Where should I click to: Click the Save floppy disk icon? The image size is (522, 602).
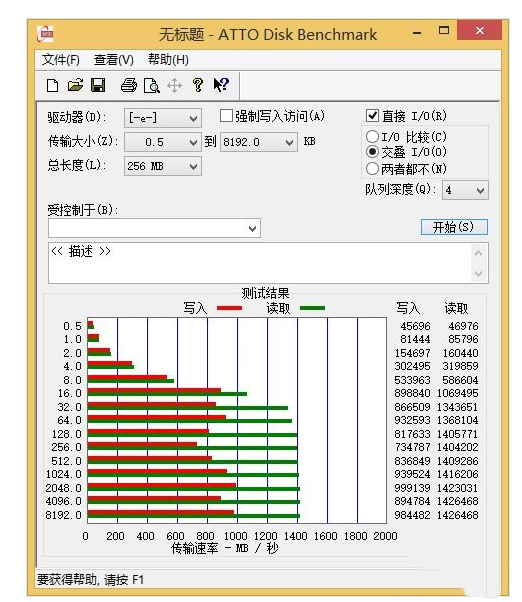(x=98, y=85)
